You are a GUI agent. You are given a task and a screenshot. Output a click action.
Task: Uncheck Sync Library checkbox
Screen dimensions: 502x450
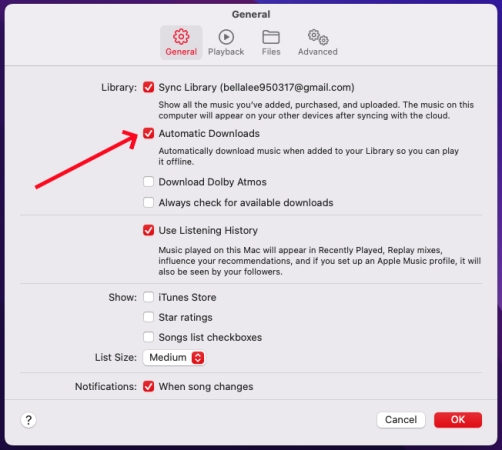click(148, 87)
